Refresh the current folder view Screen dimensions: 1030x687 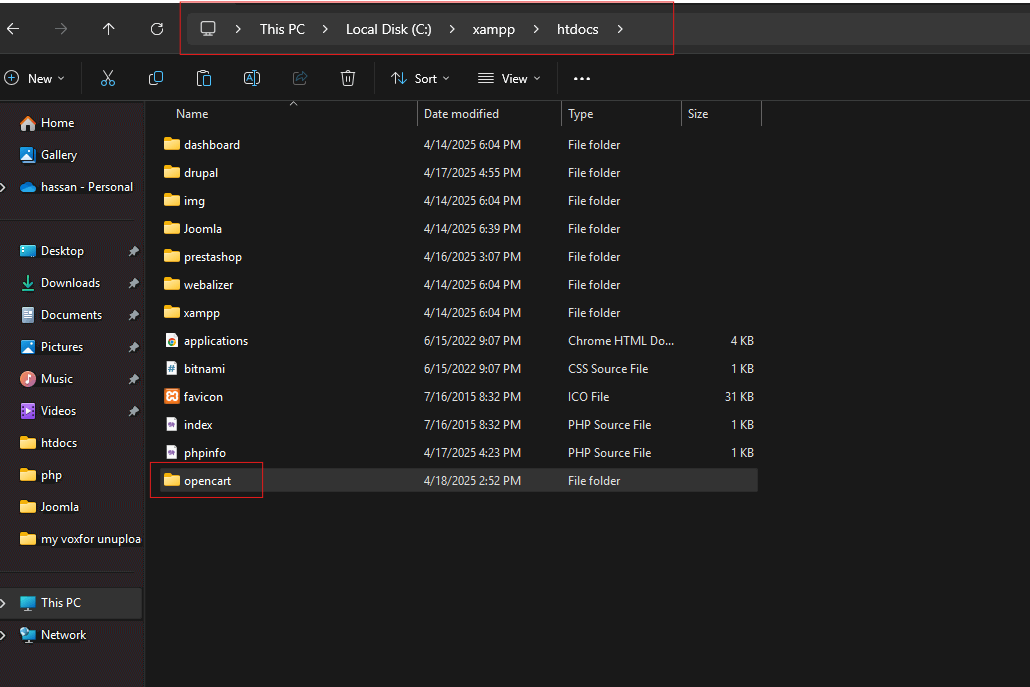click(x=157, y=29)
